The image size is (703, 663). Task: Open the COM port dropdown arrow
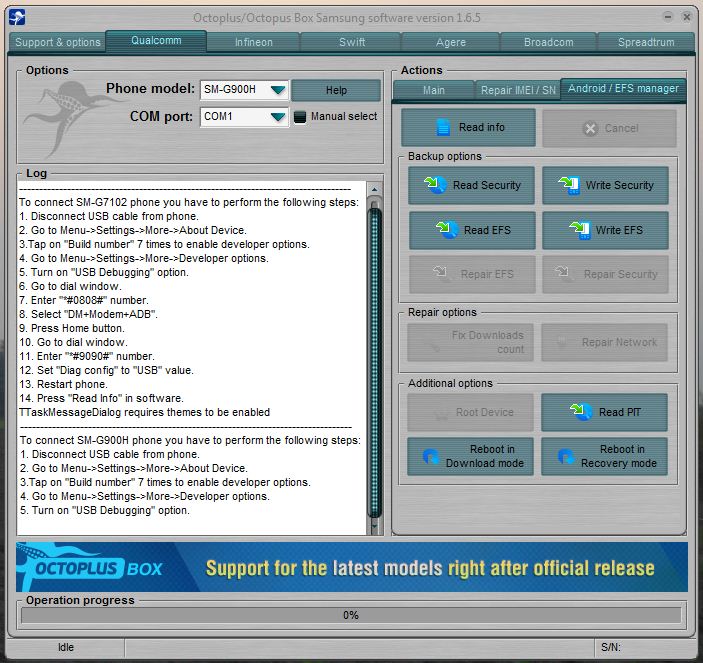(278, 117)
